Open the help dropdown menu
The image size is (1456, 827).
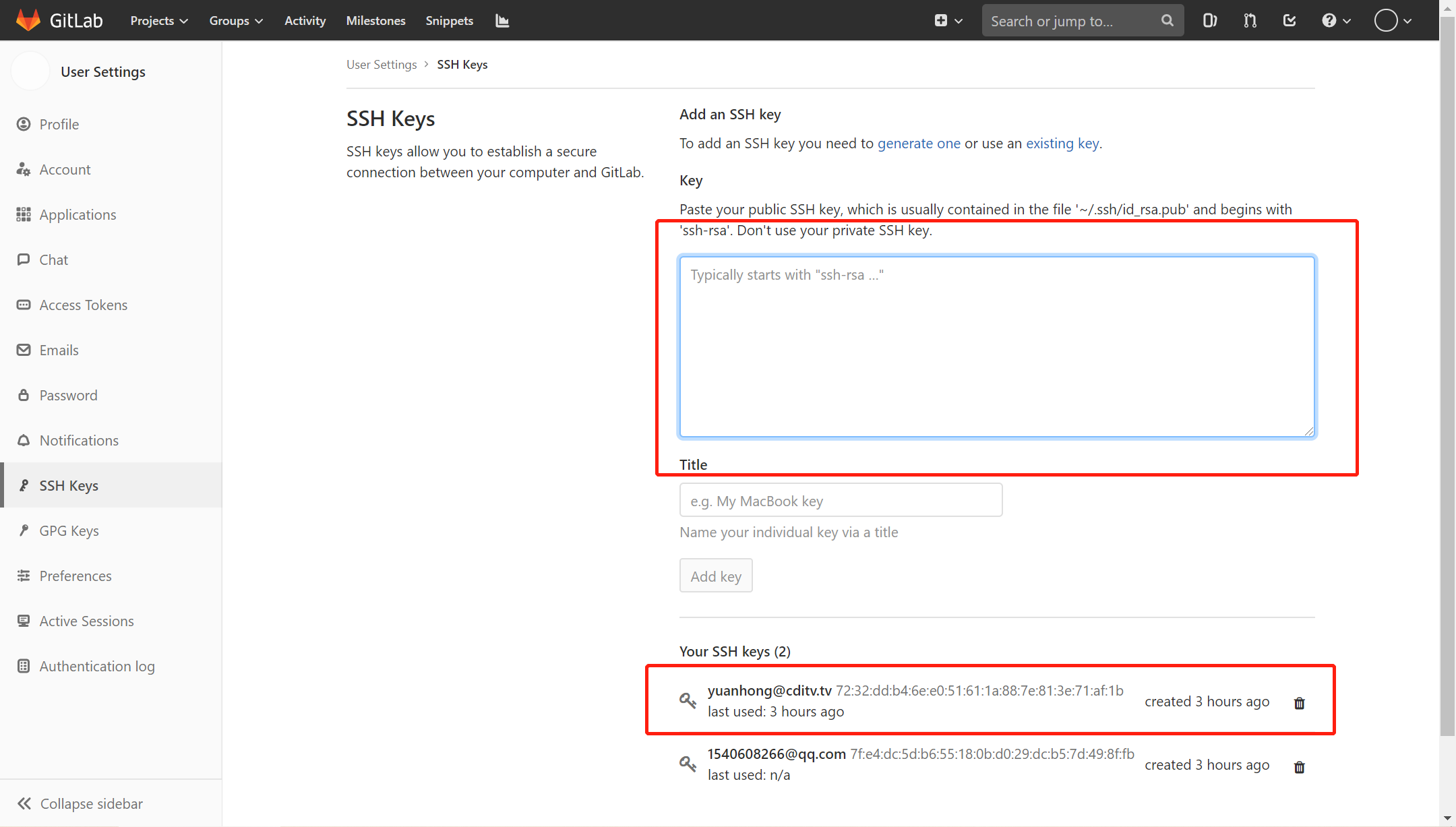coord(1335,20)
